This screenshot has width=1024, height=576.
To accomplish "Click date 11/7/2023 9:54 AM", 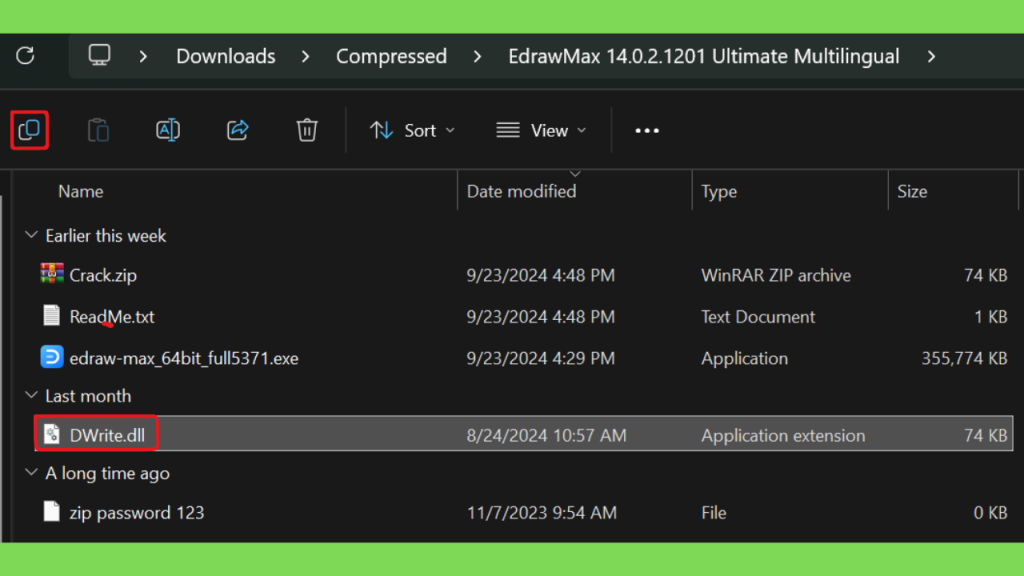I will [541, 513].
